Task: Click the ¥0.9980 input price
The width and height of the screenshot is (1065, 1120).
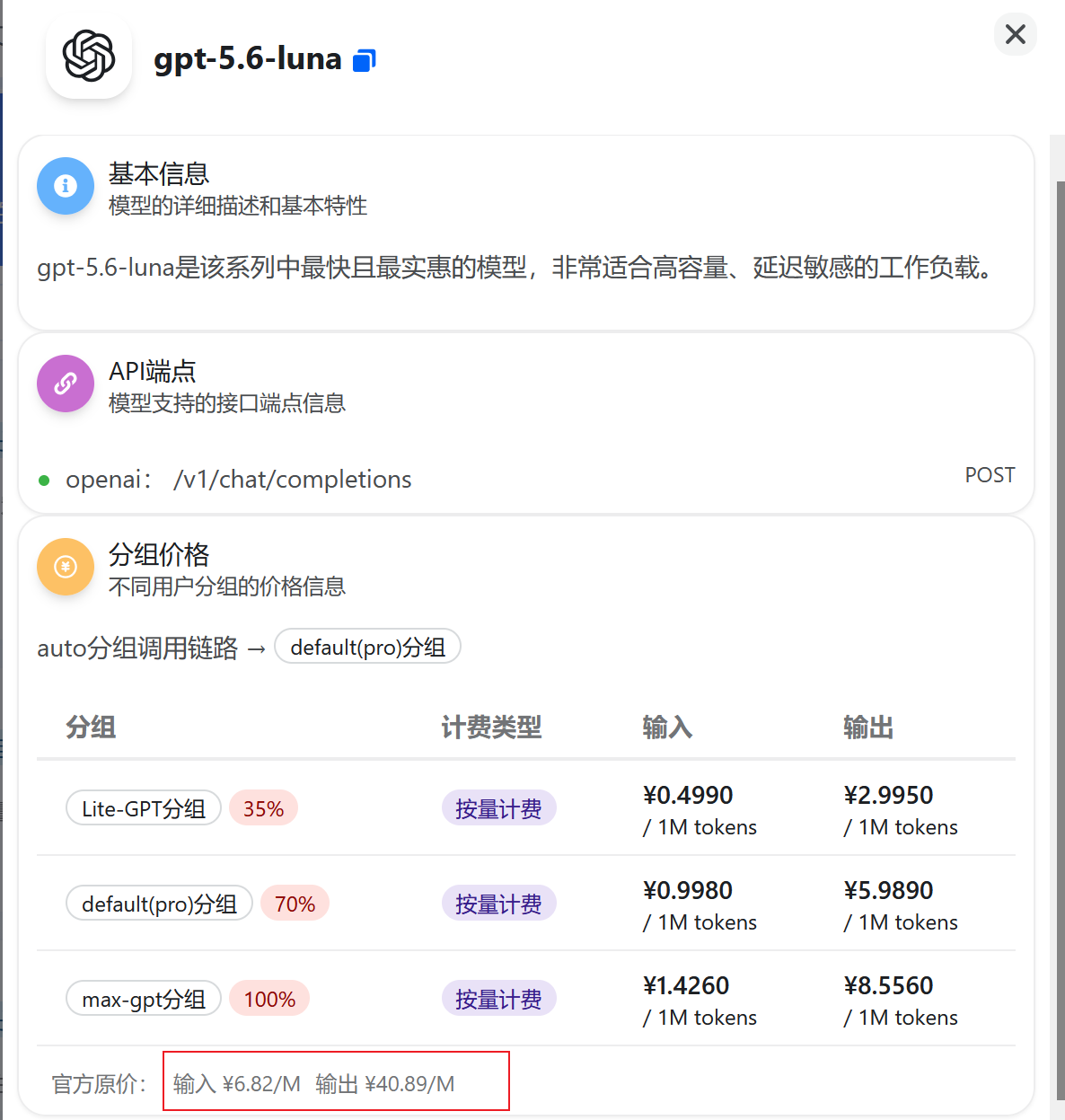Action: pyautogui.click(x=688, y=890)
